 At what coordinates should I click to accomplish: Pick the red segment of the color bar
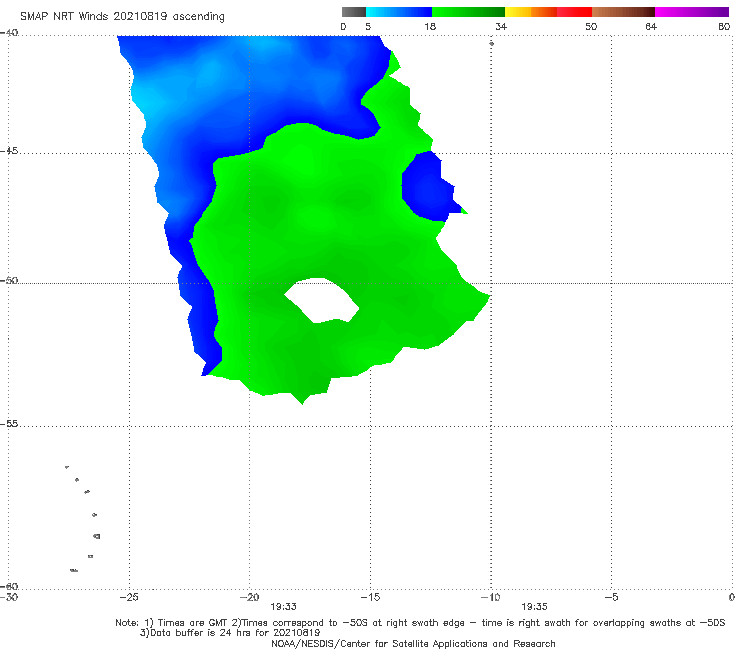coord(574,12)
